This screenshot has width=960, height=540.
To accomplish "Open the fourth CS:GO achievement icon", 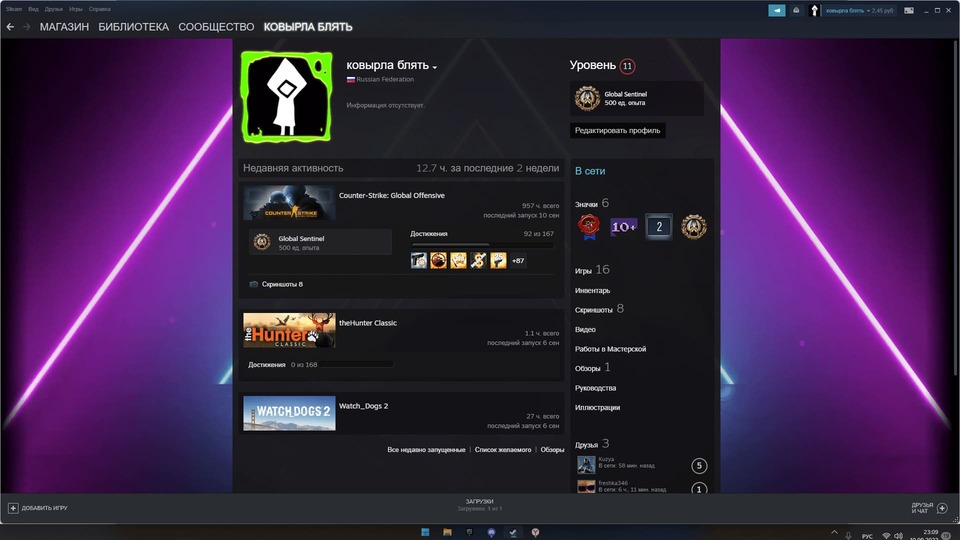I will (x=478, y=260).
